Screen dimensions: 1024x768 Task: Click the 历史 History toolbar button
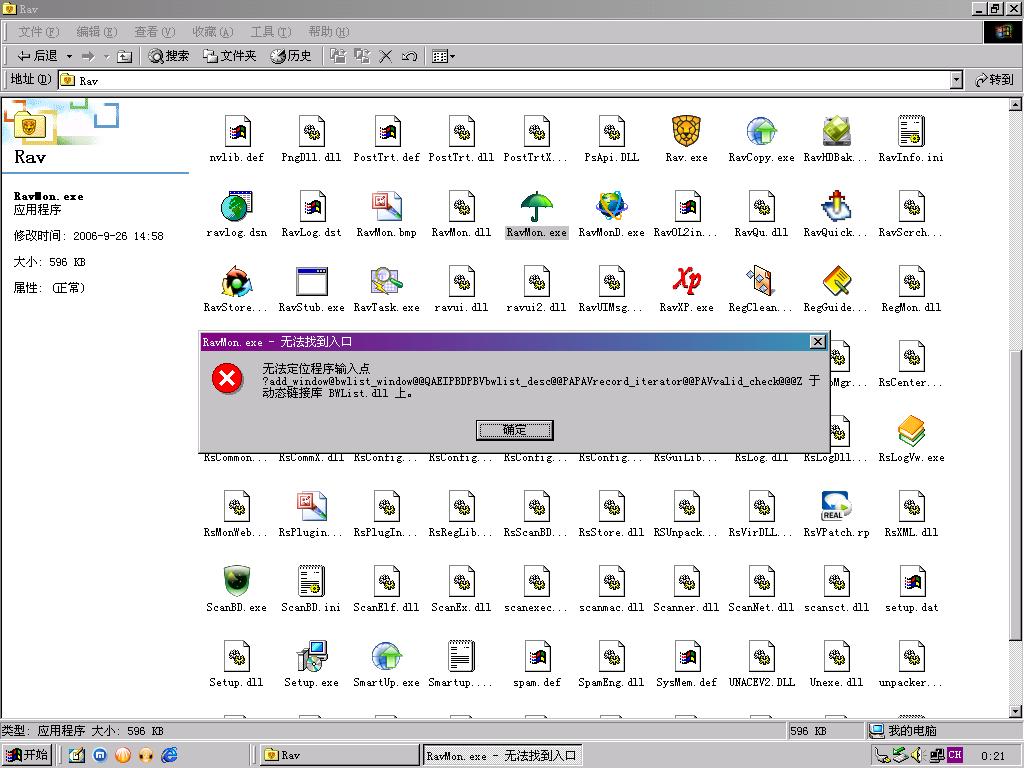click(x=291, y=56)
